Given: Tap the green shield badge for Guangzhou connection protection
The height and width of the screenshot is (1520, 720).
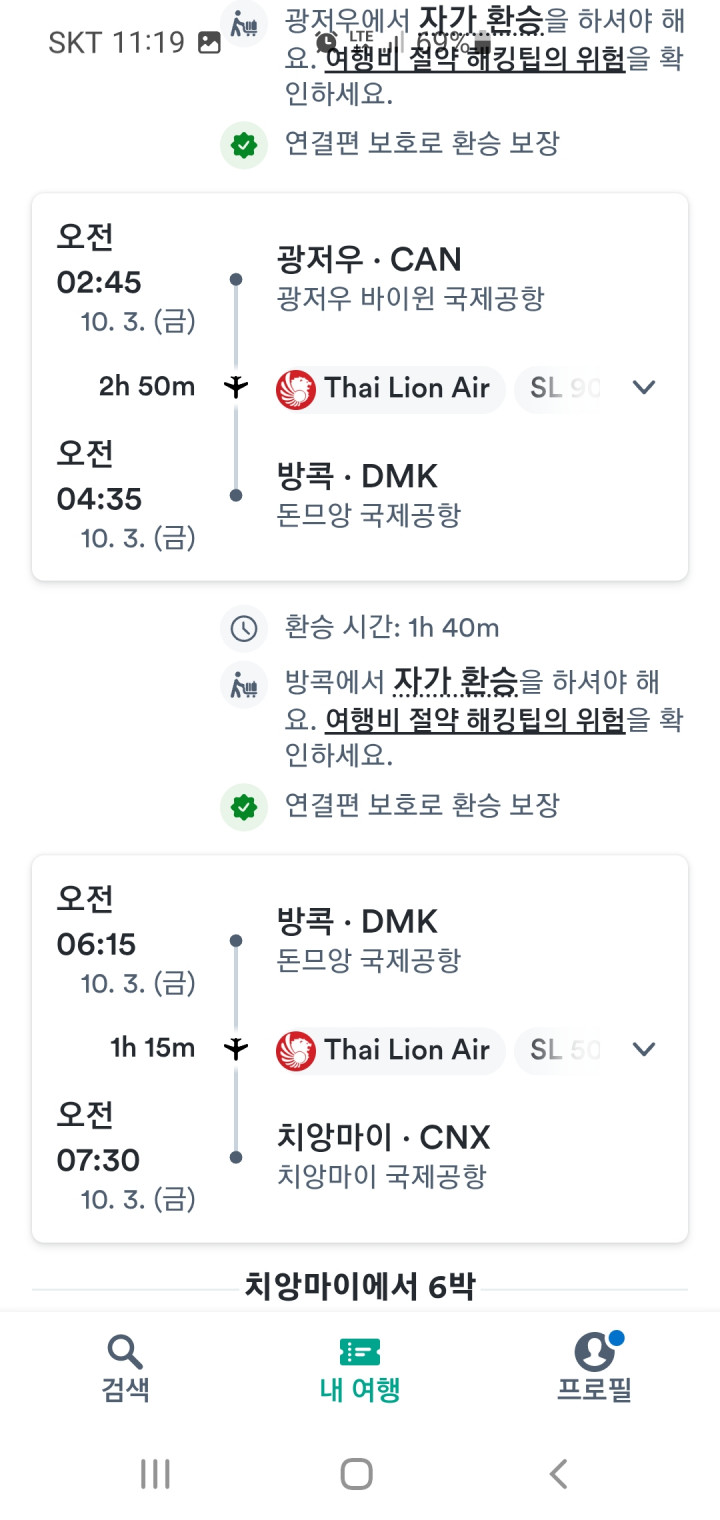Looking at the screenshot, I should [x=244, y=144].
